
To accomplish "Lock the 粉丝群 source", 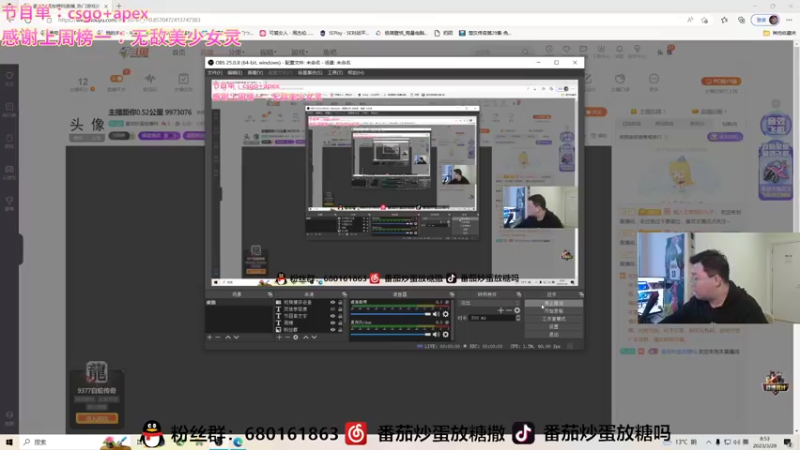I will coord(340,330).
